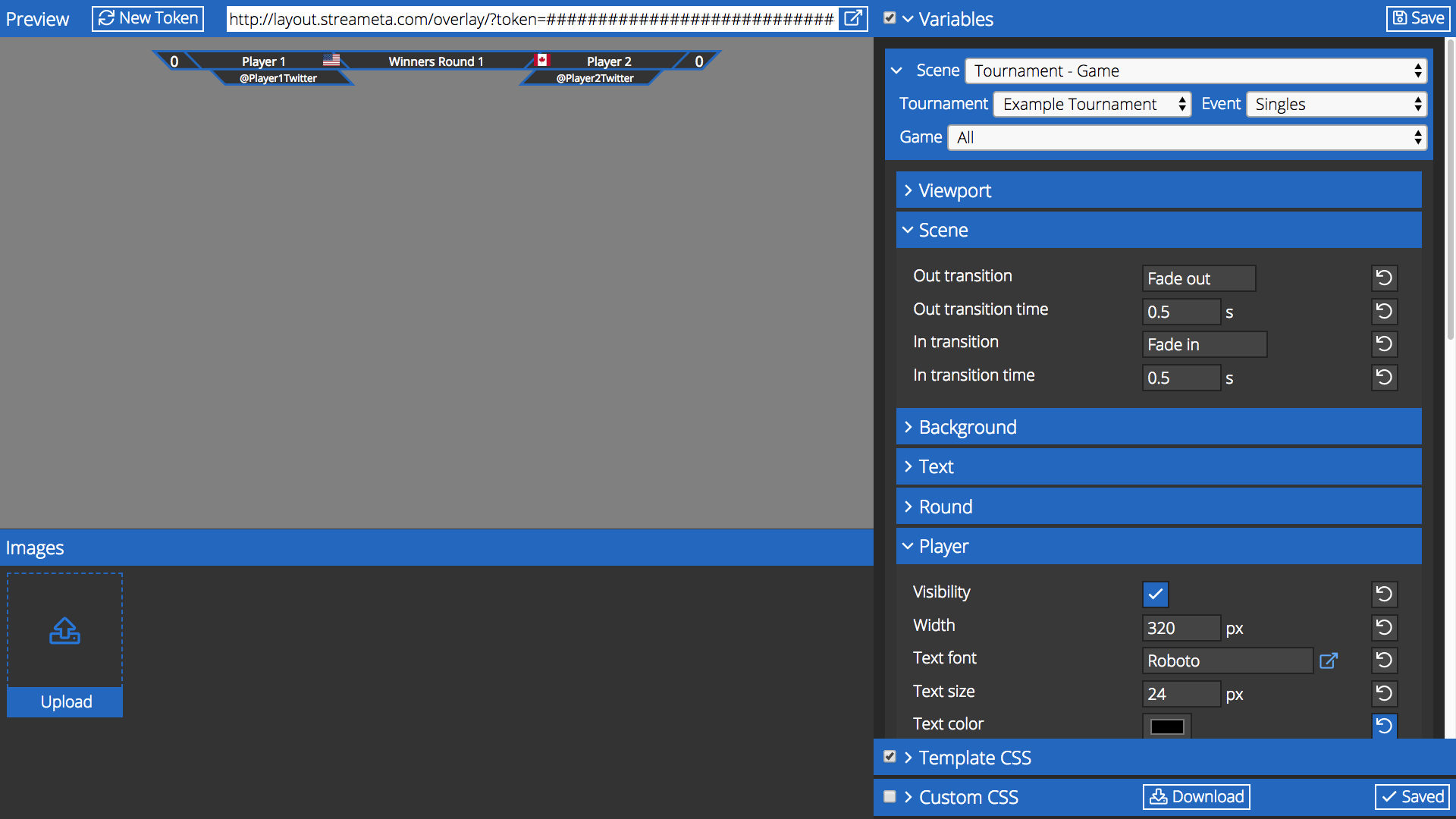1456x819 pixels.
Task: Click the image upload drop zone
Action: (64, 630)
